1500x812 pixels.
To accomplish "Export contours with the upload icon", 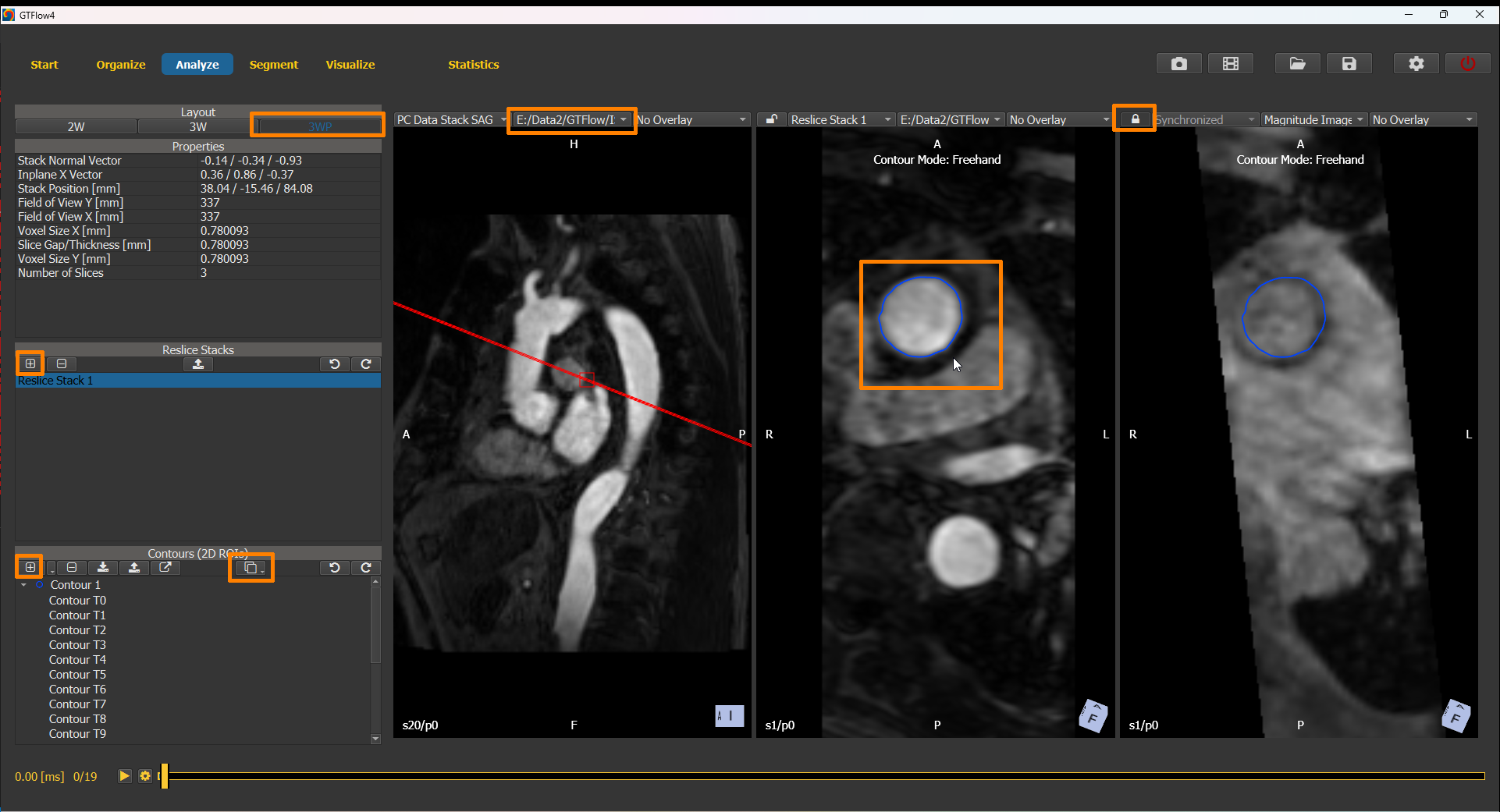I will click(134, 567).
